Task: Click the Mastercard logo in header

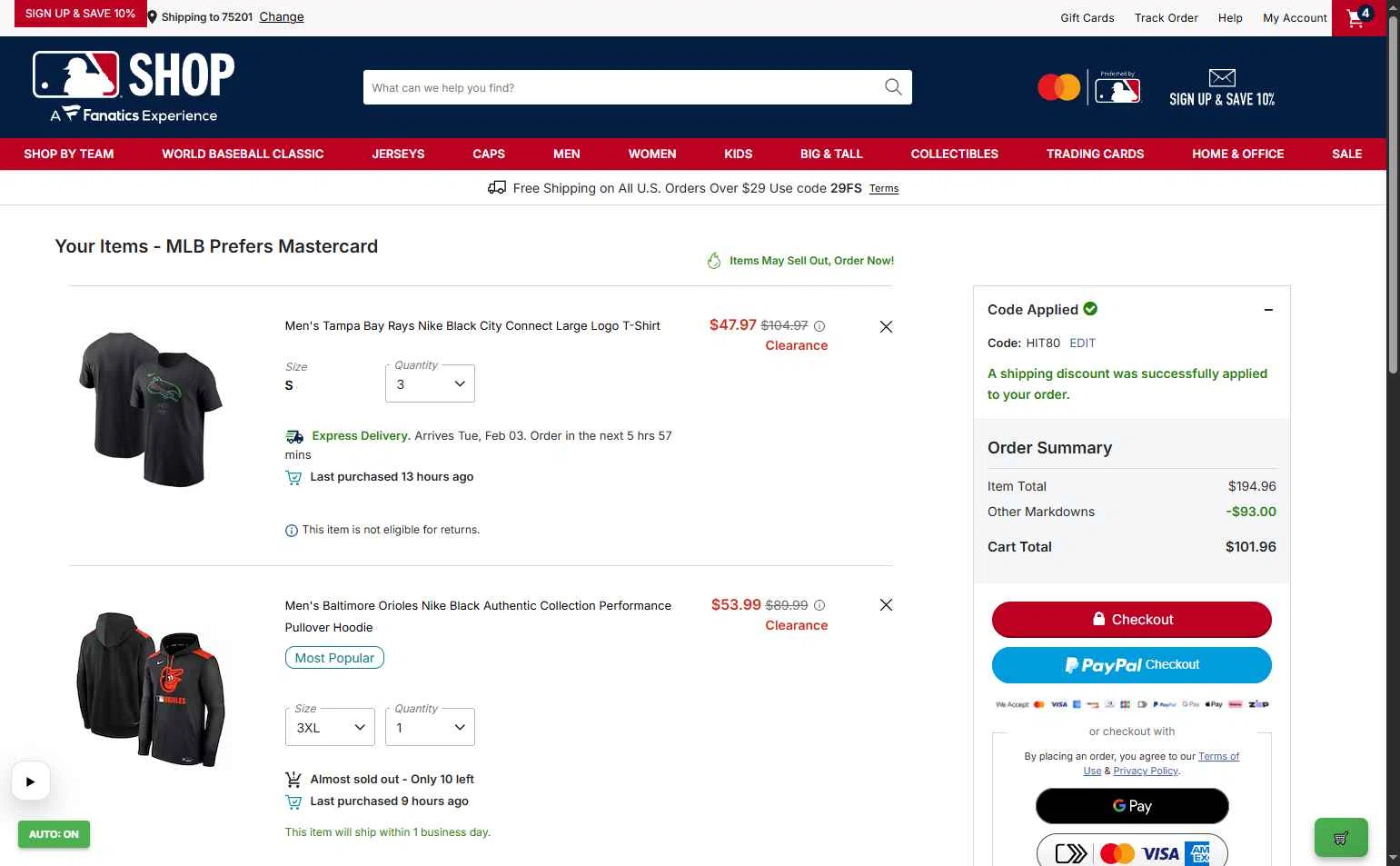Action: click(1059, 87)
